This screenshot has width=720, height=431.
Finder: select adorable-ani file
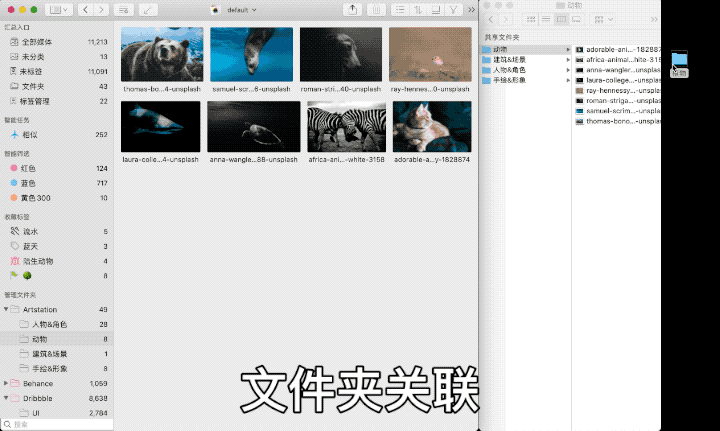pos(618,49)
